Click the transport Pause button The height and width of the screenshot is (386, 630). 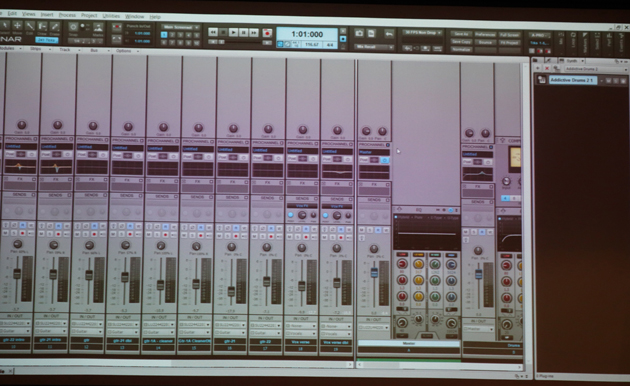pos(243,33)
